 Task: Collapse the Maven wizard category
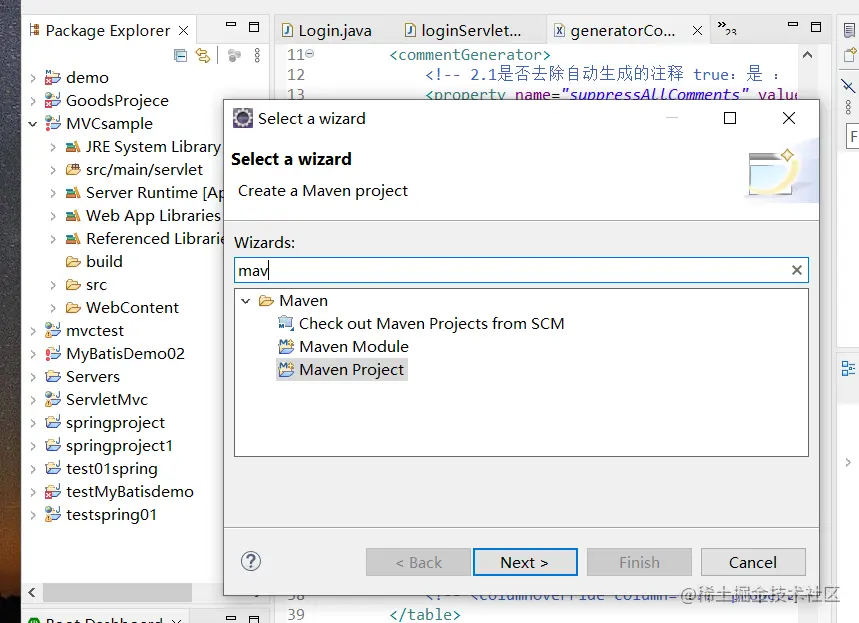point(246,301)
